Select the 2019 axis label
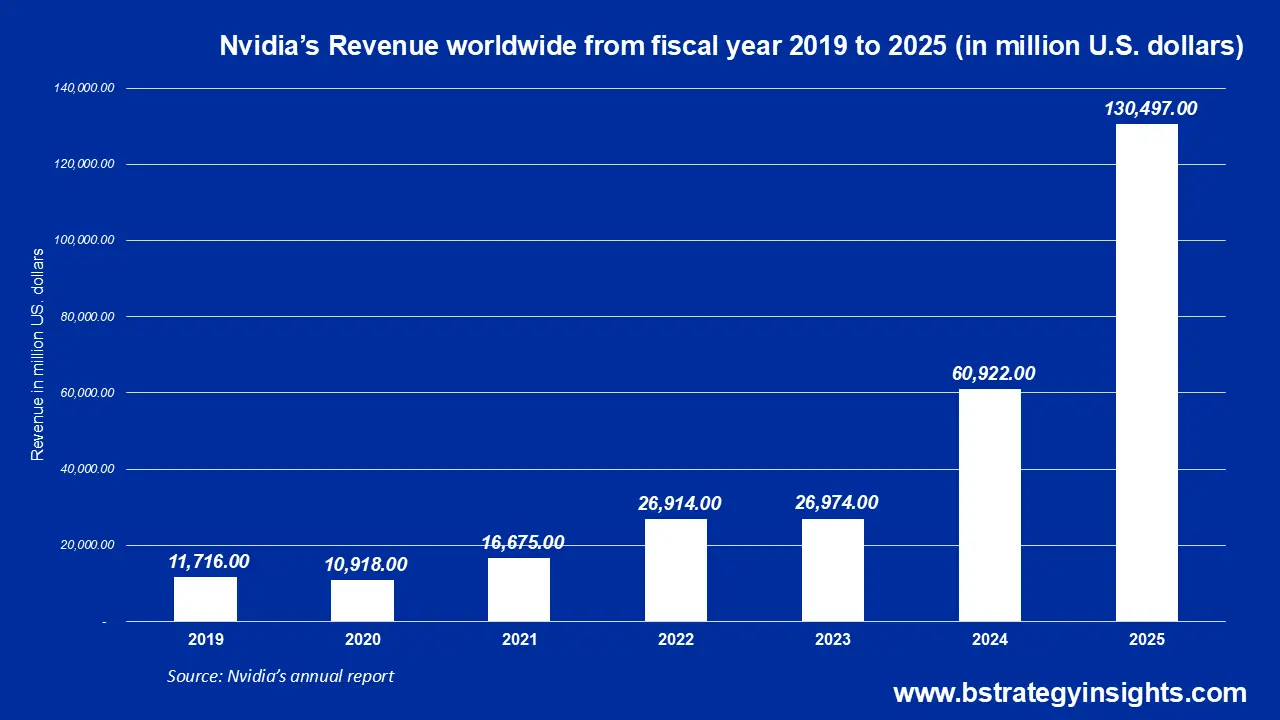Image resolution: width=1280 pixels, height=720 pixels. (206, 640)
